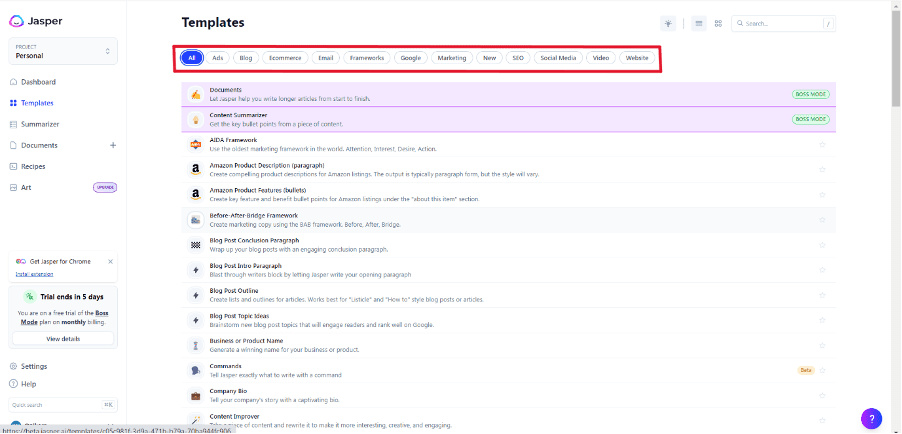This screenshot has height=434, width=902.
Task: Click View details trial button
Action: click(x=63, y=339)
